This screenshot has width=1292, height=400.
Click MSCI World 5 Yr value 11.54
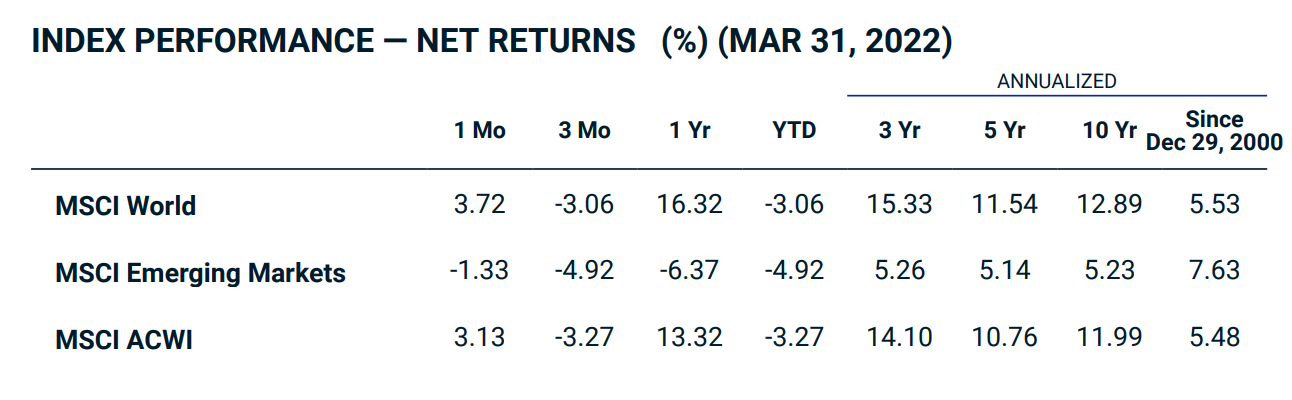click(x=1004, y=205)
